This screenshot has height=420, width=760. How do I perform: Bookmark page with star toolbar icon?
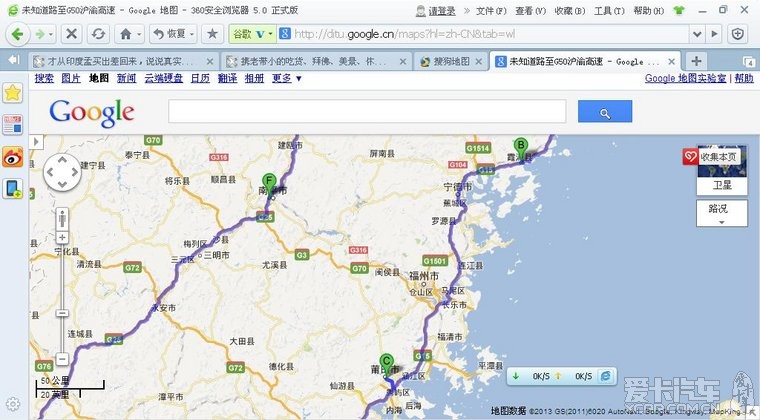(212, 34)
